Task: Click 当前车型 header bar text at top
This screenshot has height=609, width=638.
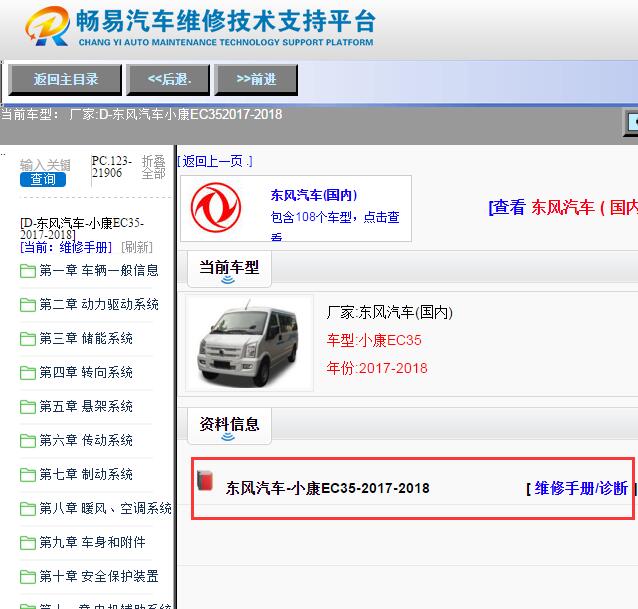Action: pos(141,114)
